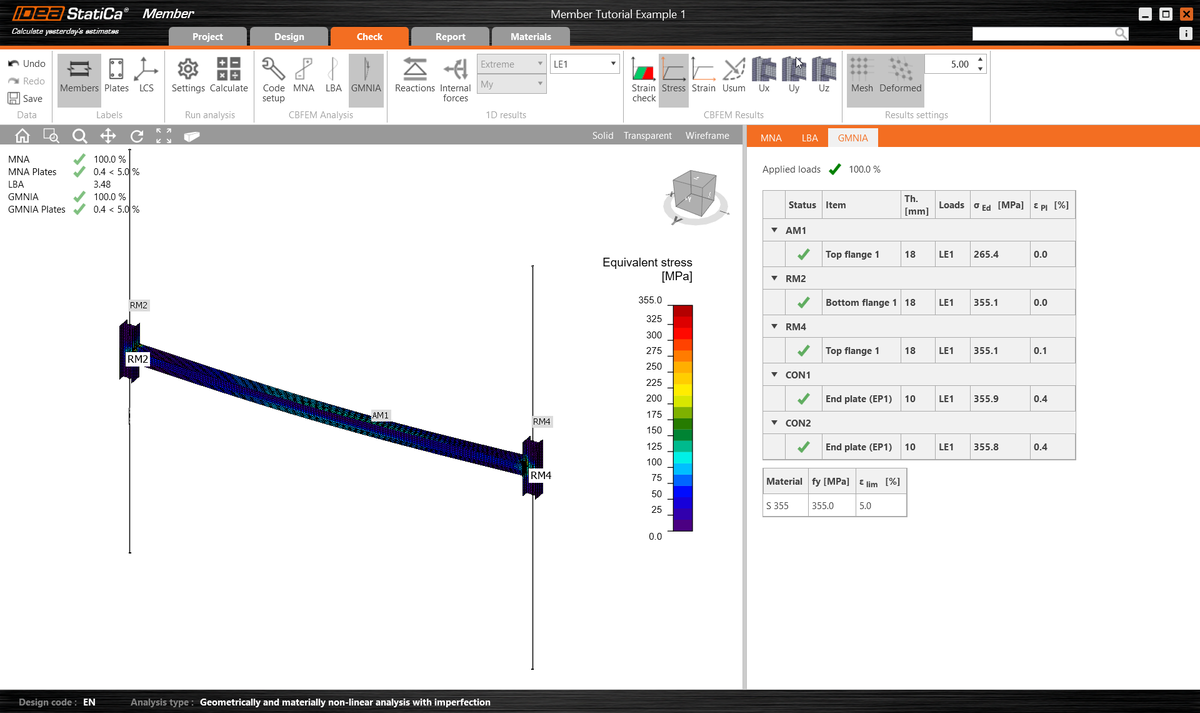This screenshot has height=713, width=1200.
Task: Open the LBA results tab
Action: tap(810, 138)
